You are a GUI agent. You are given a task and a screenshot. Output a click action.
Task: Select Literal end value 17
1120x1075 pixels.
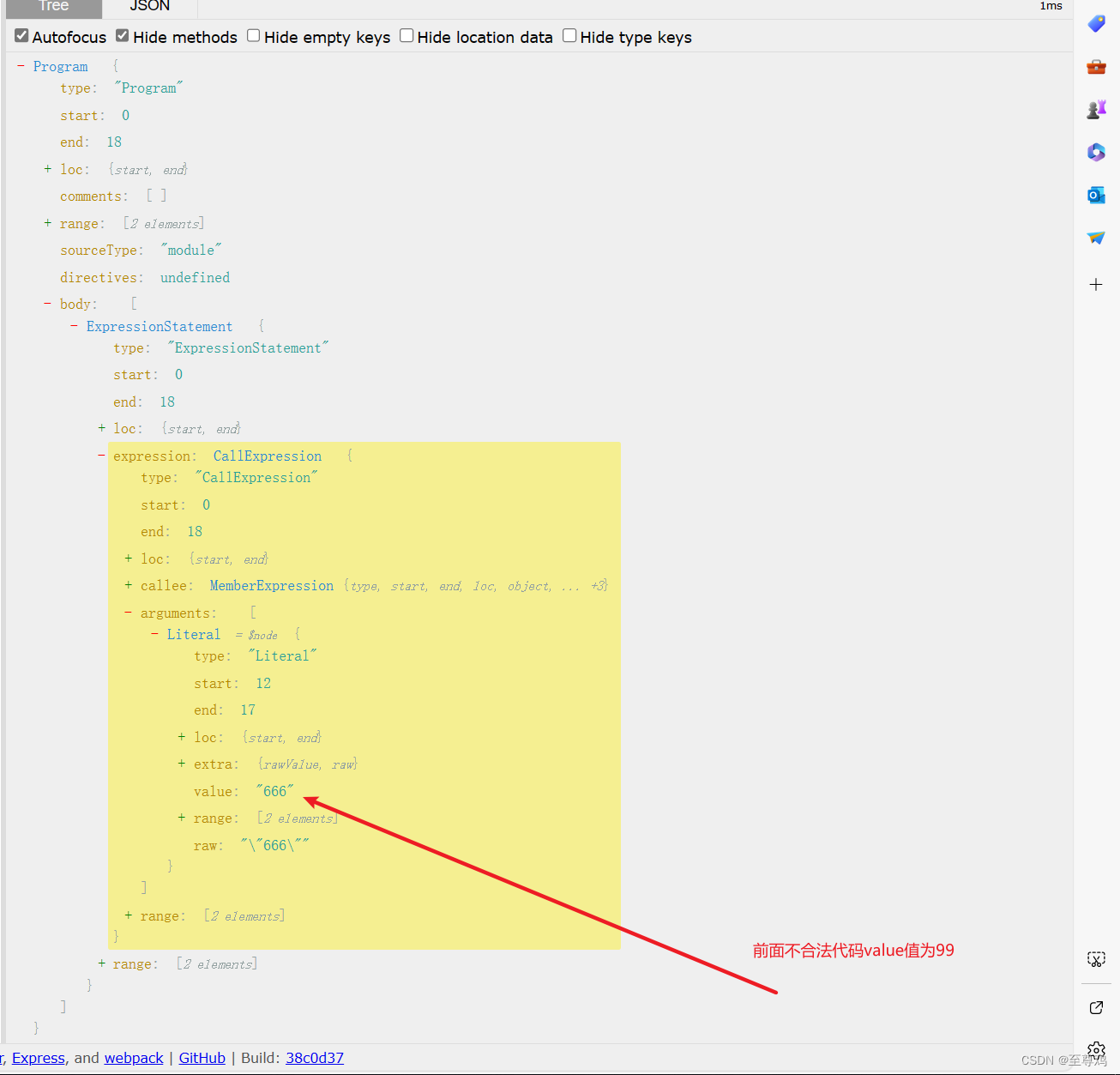pos(248,710)
